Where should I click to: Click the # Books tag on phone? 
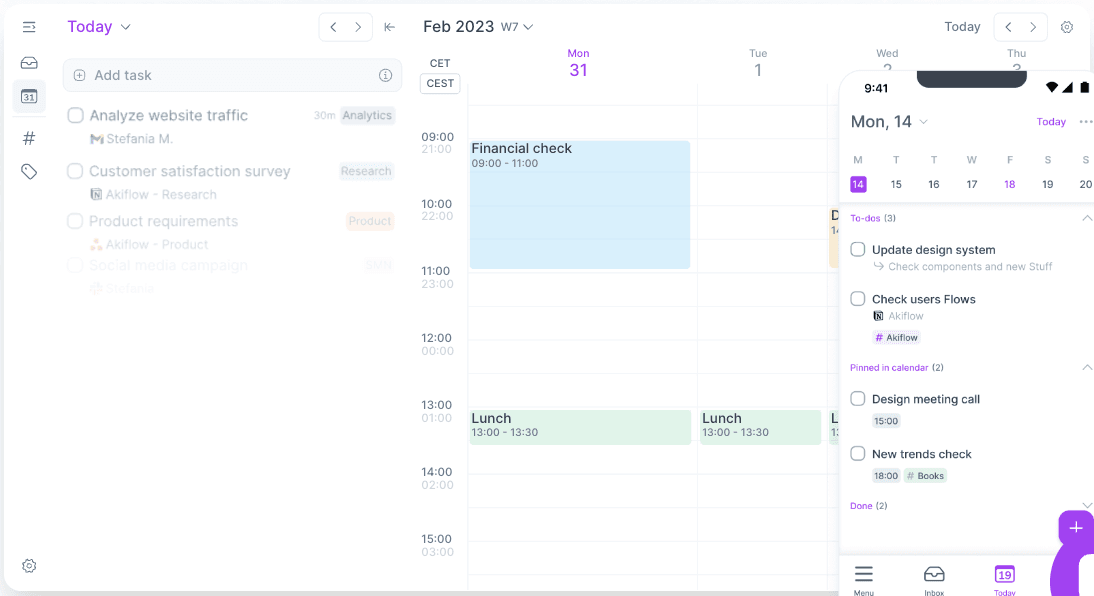925,476
